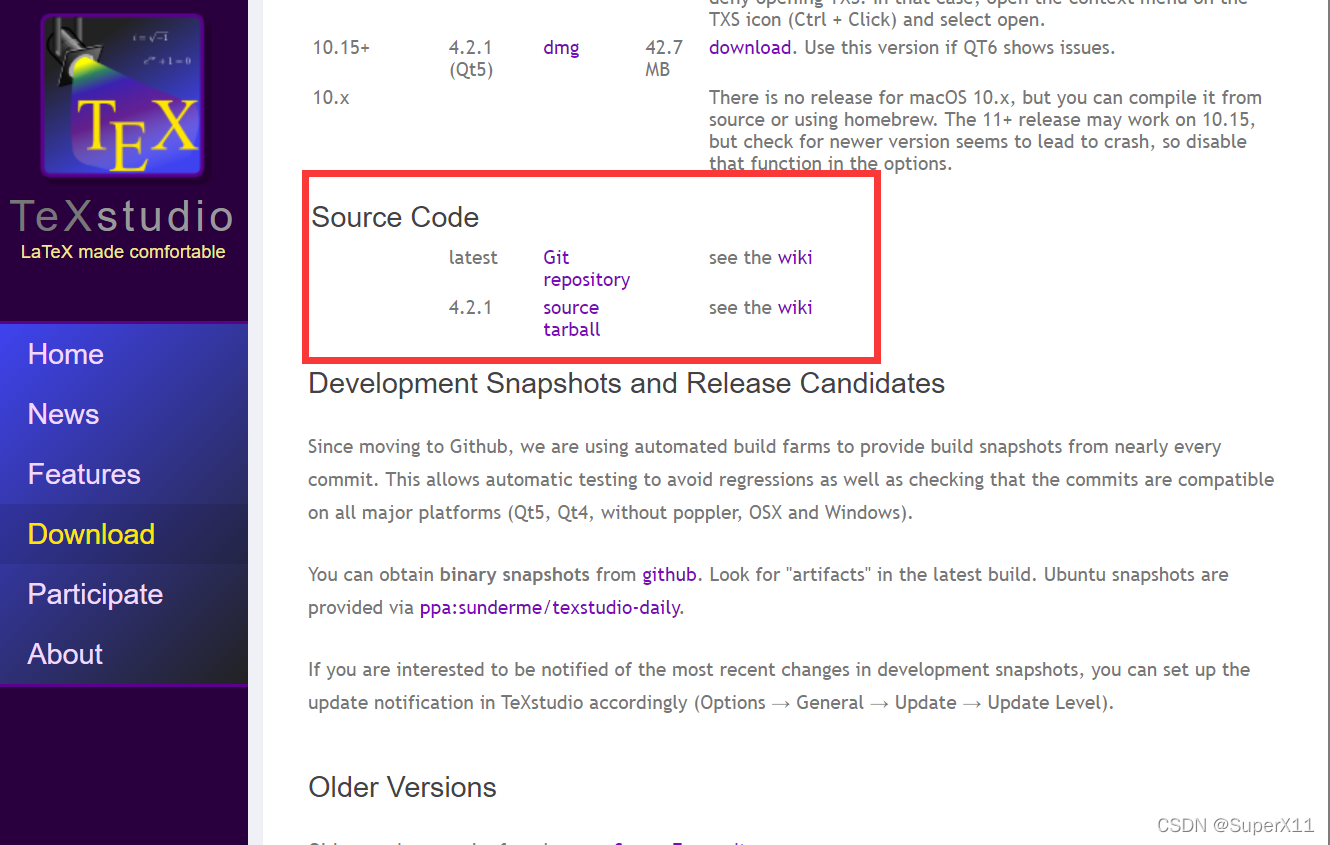Open the wiki link in the 4.2.1 source row
1330x845 pixels.
[795, 307]
